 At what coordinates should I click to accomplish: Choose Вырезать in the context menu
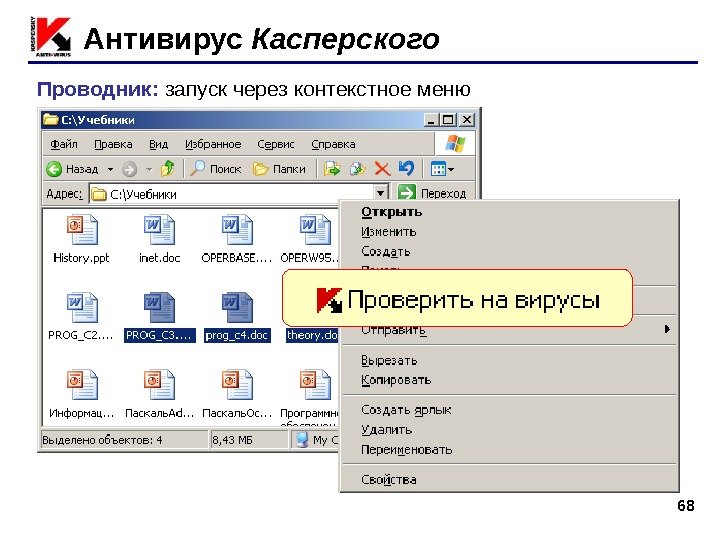(x=389, y=360)
